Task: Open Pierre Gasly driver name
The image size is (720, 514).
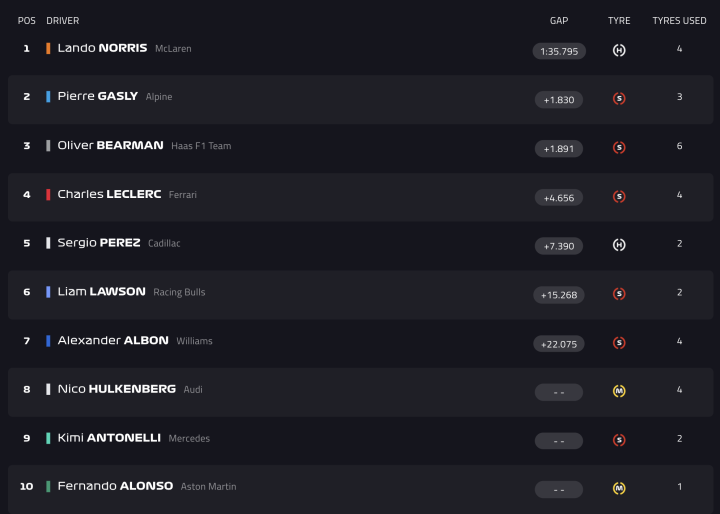Action: [97, 97]
